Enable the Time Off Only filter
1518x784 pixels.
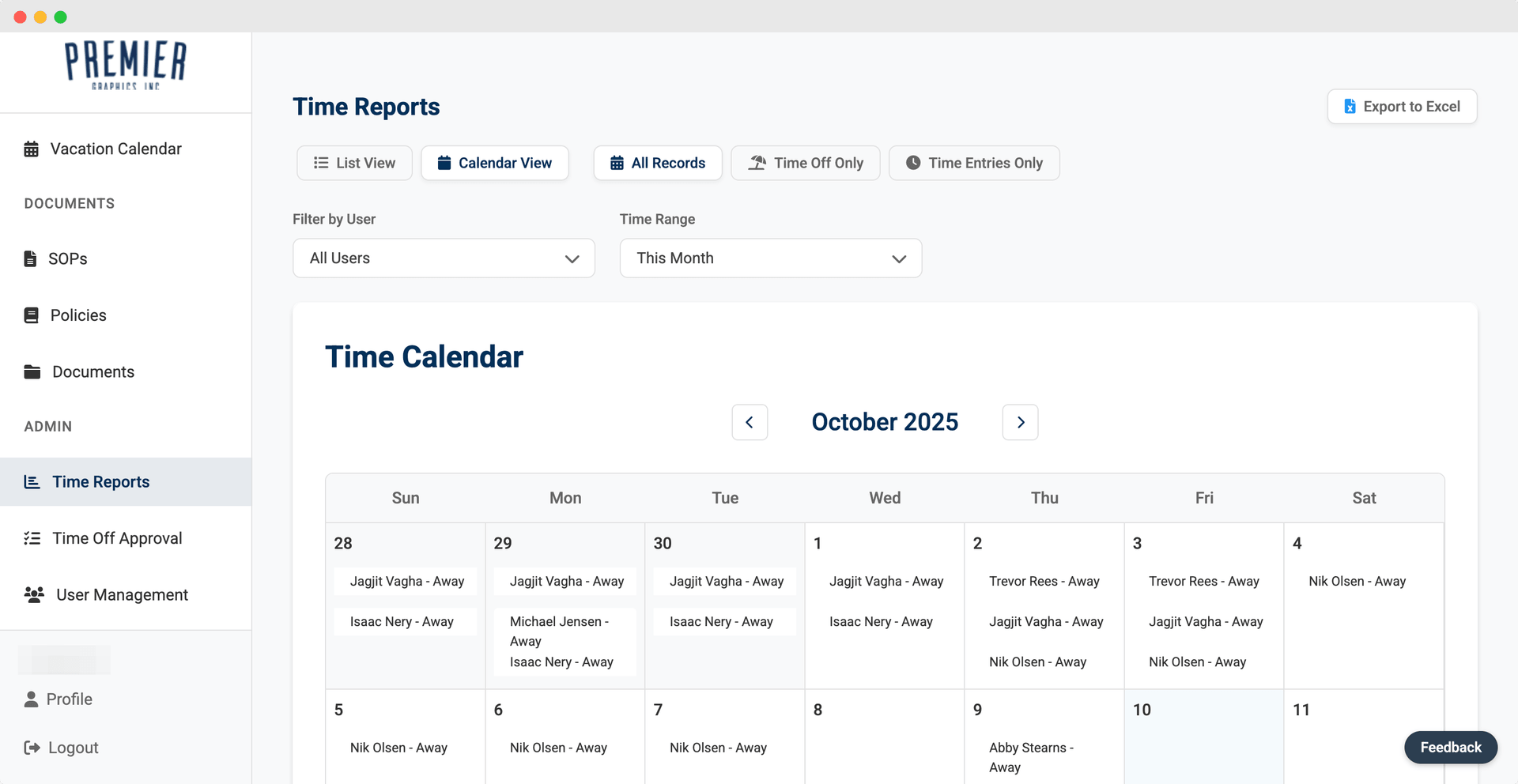805,163
